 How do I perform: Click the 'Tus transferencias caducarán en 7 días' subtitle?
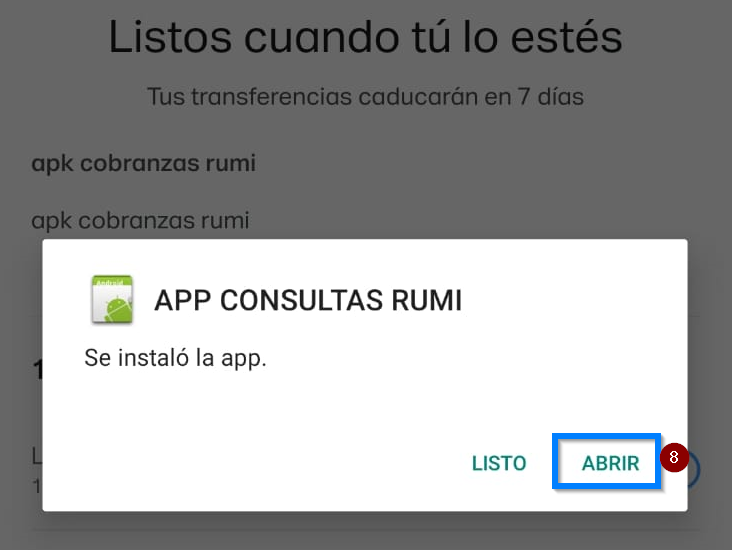[366, 97]
